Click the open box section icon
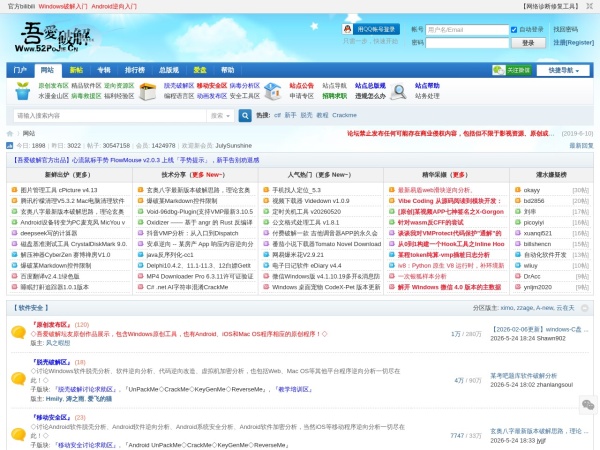 point(148,91)
